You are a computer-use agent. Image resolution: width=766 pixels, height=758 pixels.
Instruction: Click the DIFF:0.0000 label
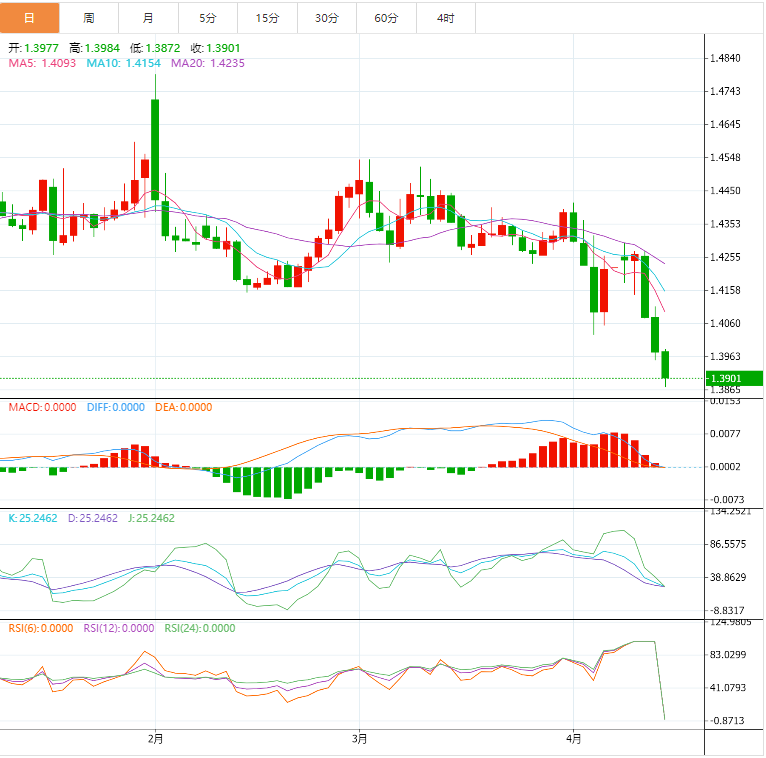tap(116, 407)
